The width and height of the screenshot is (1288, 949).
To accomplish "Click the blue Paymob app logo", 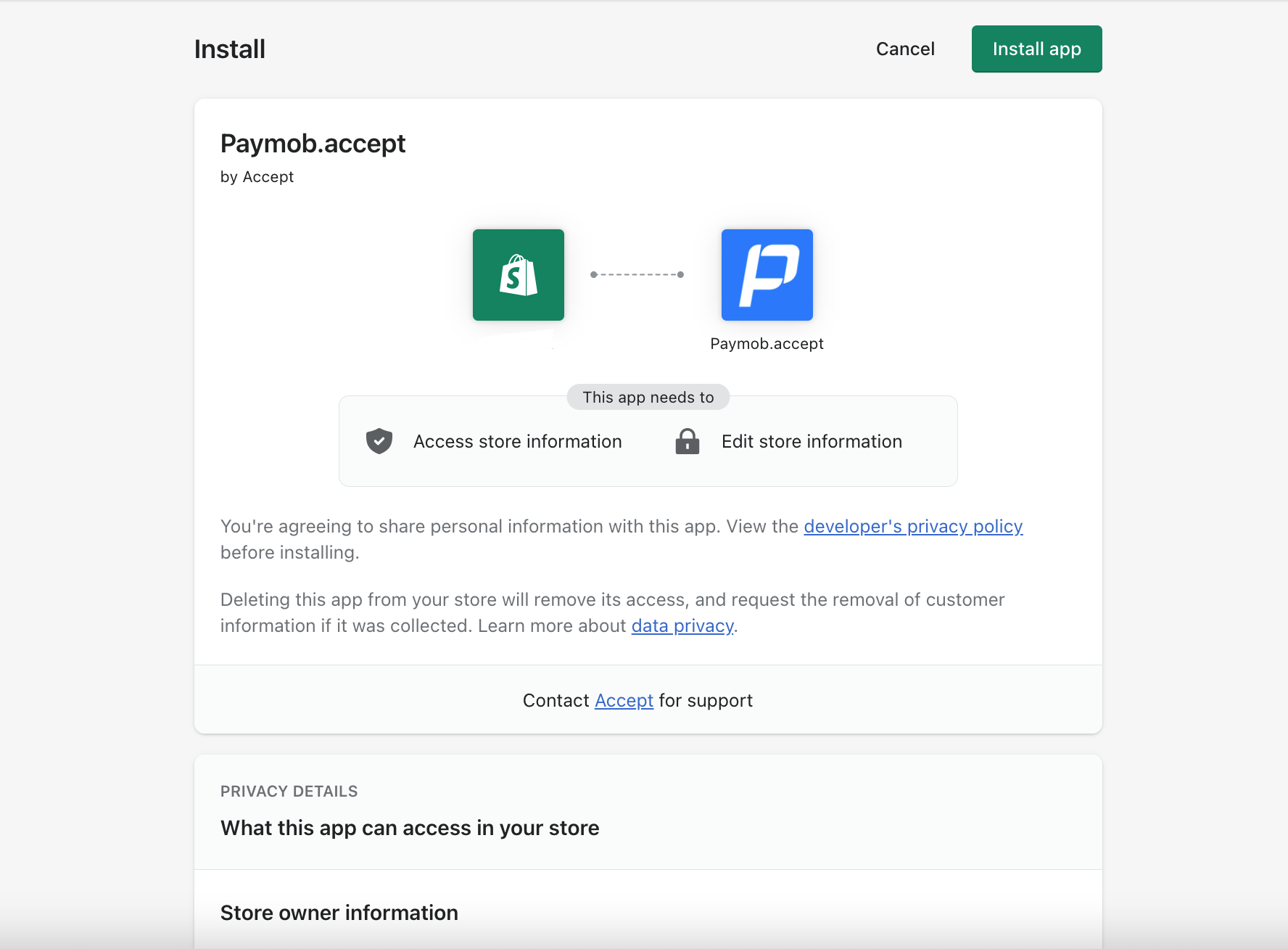I will (767, 275).
